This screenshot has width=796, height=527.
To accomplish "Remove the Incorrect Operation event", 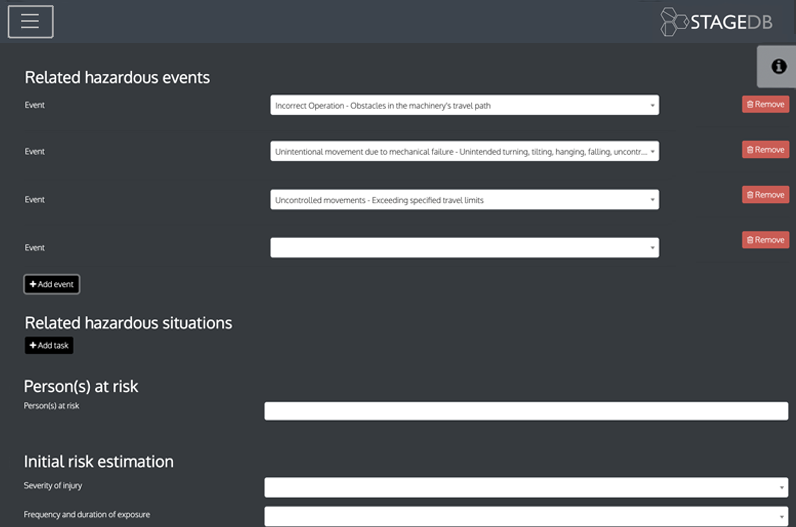I will [765, 104].
